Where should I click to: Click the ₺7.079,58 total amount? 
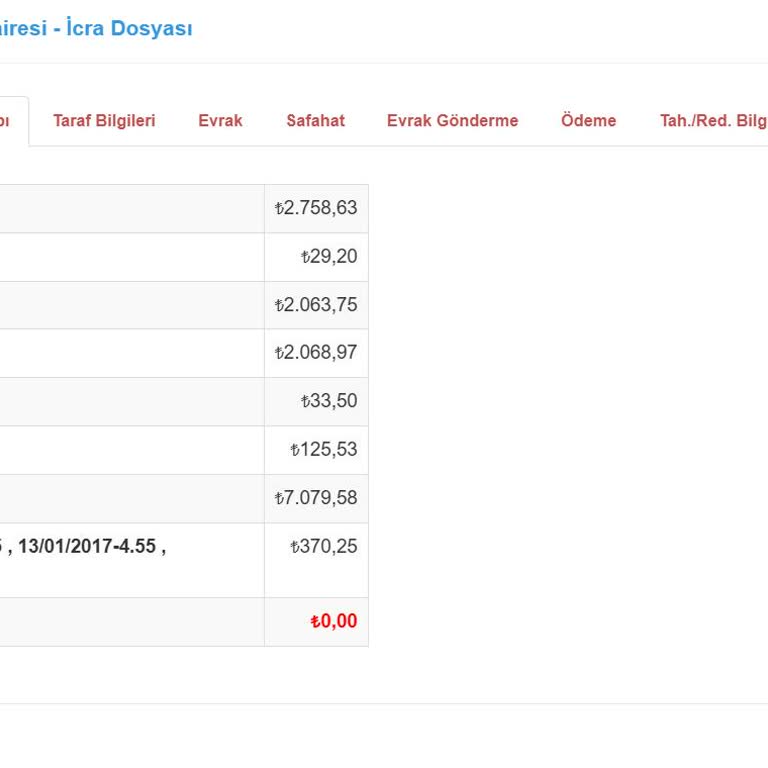coord(316,498)
